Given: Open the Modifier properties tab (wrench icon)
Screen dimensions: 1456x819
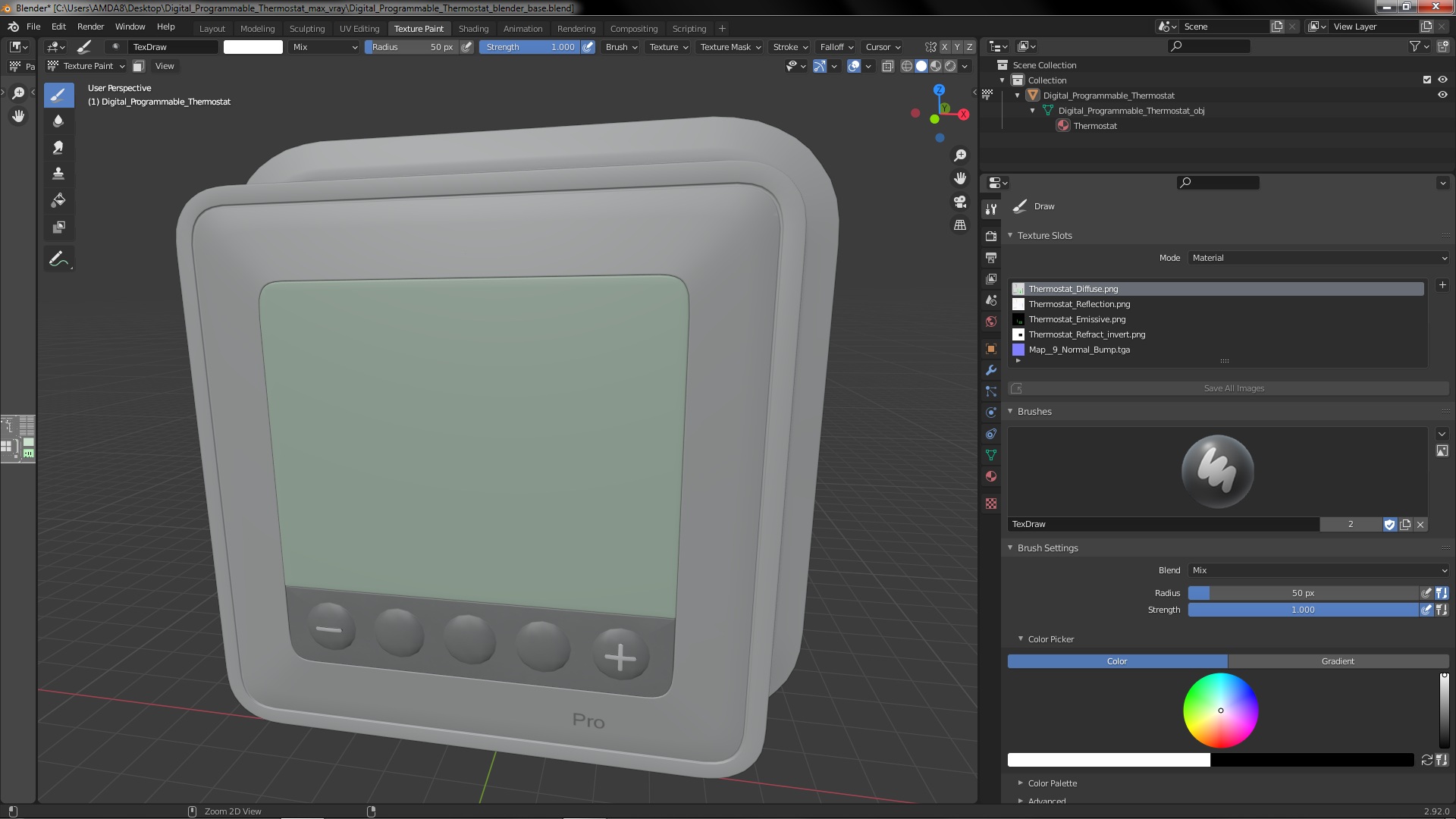Looking at the screenshot, I should pos(990,371).
